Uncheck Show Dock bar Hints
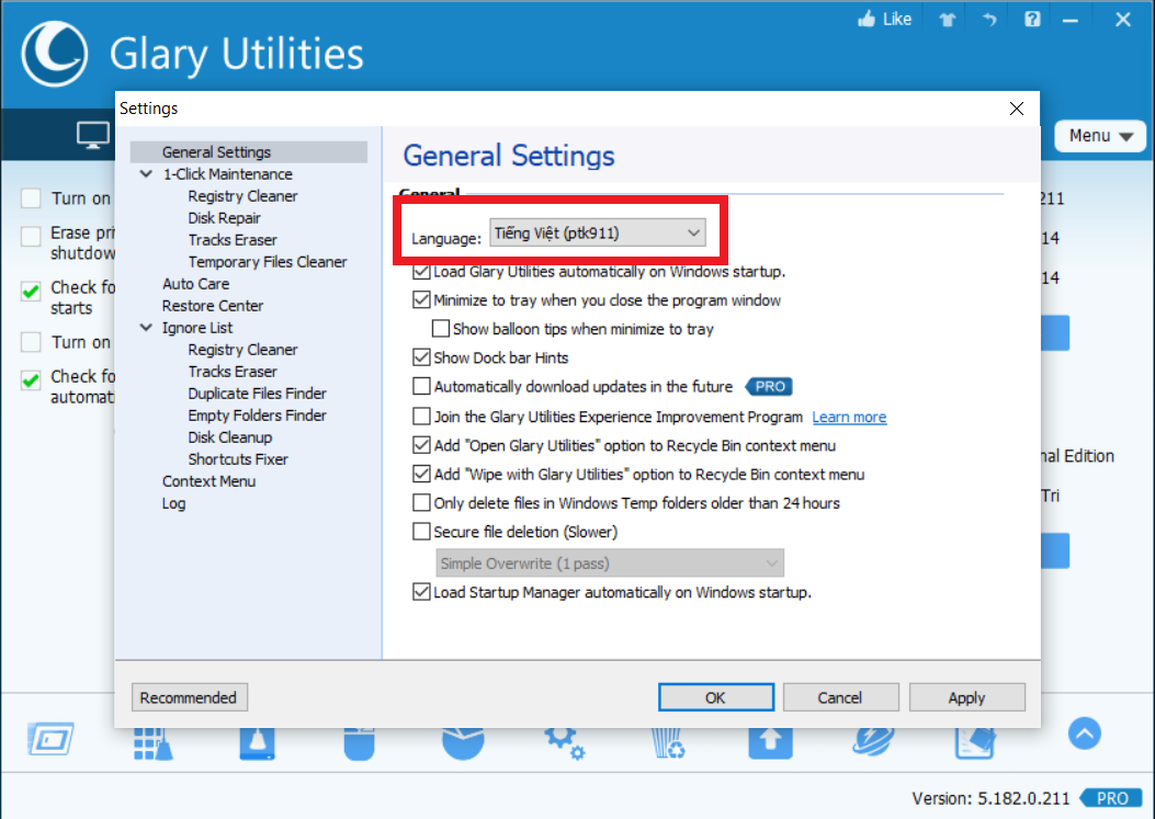Image resolution: width=1155 pixels, height=819 pixels. [421, 357]
